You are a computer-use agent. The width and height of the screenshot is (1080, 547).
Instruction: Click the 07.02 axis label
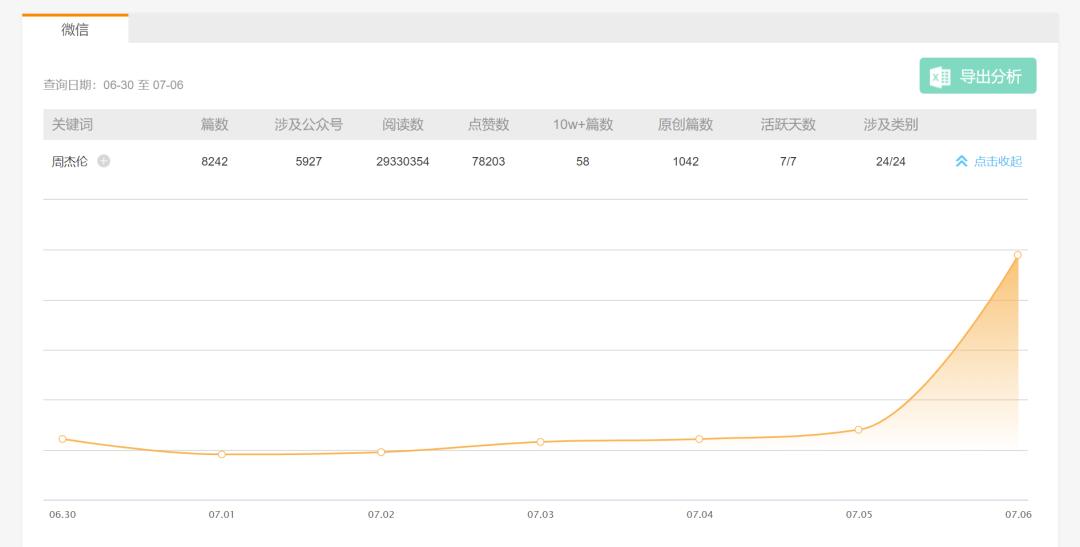[x=381, y=515]
